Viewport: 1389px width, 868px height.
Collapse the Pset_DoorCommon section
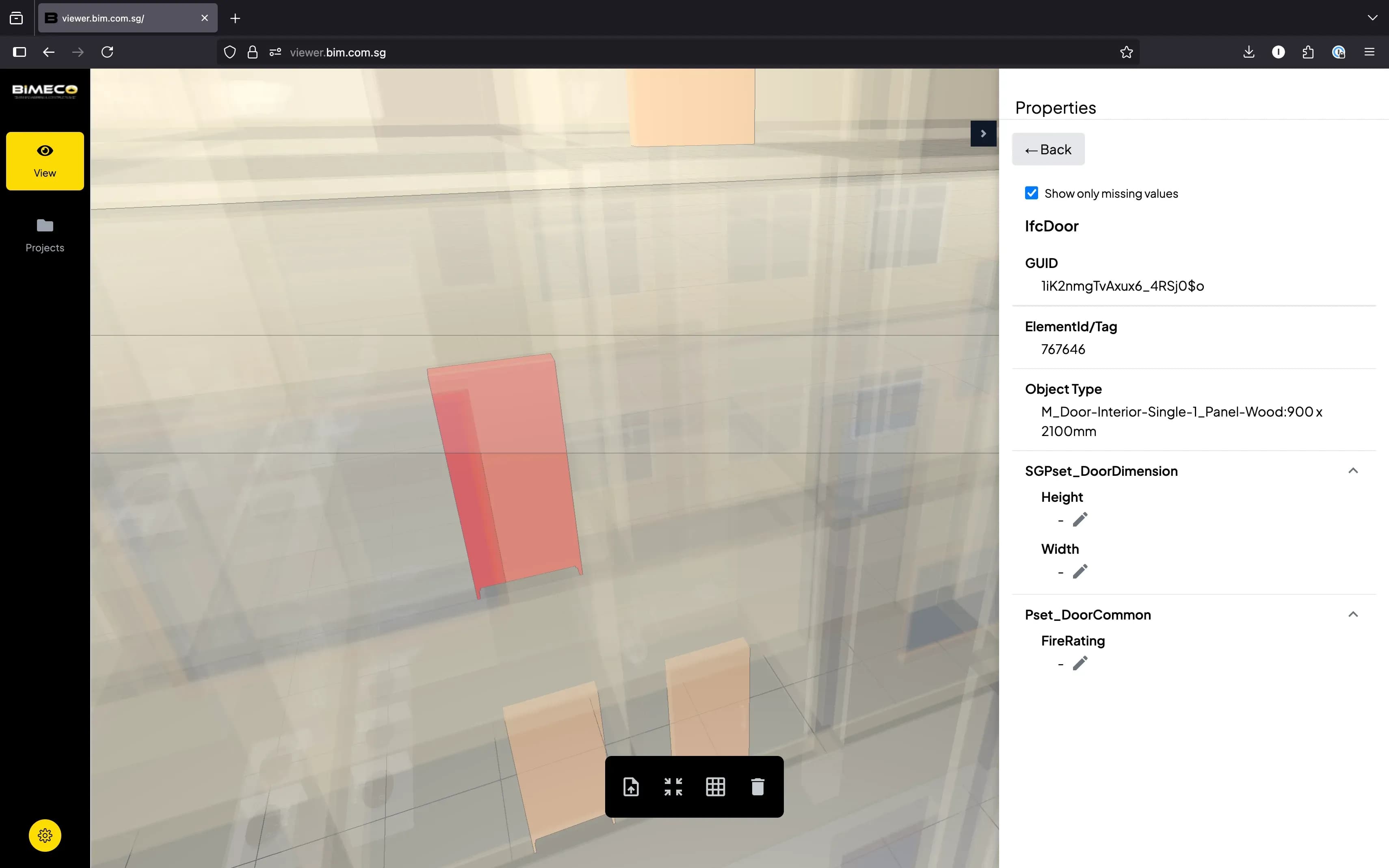click(x=1353, y=615)
